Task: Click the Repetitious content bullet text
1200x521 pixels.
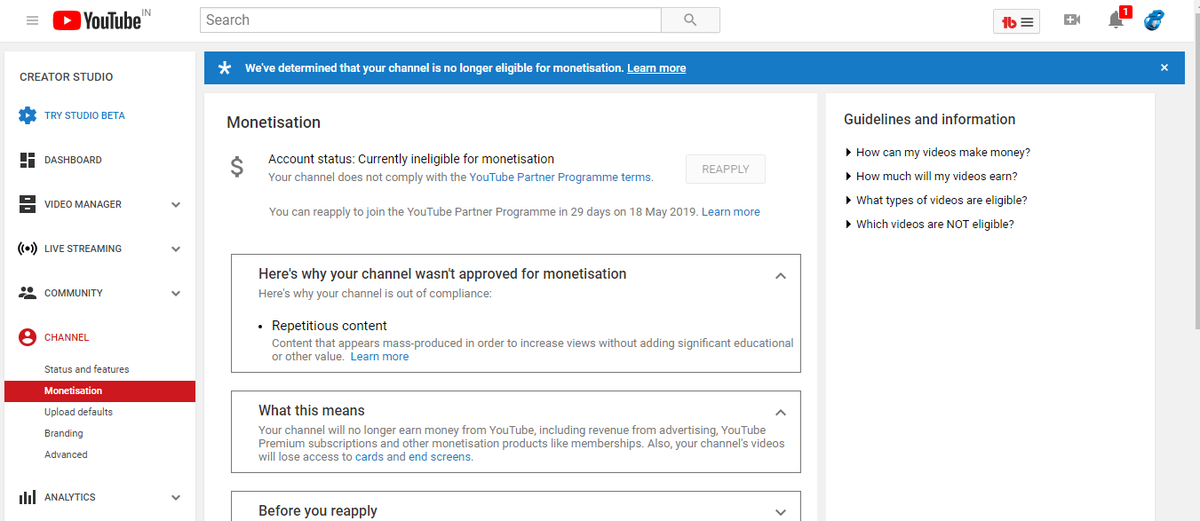Action: pos(329,326)
